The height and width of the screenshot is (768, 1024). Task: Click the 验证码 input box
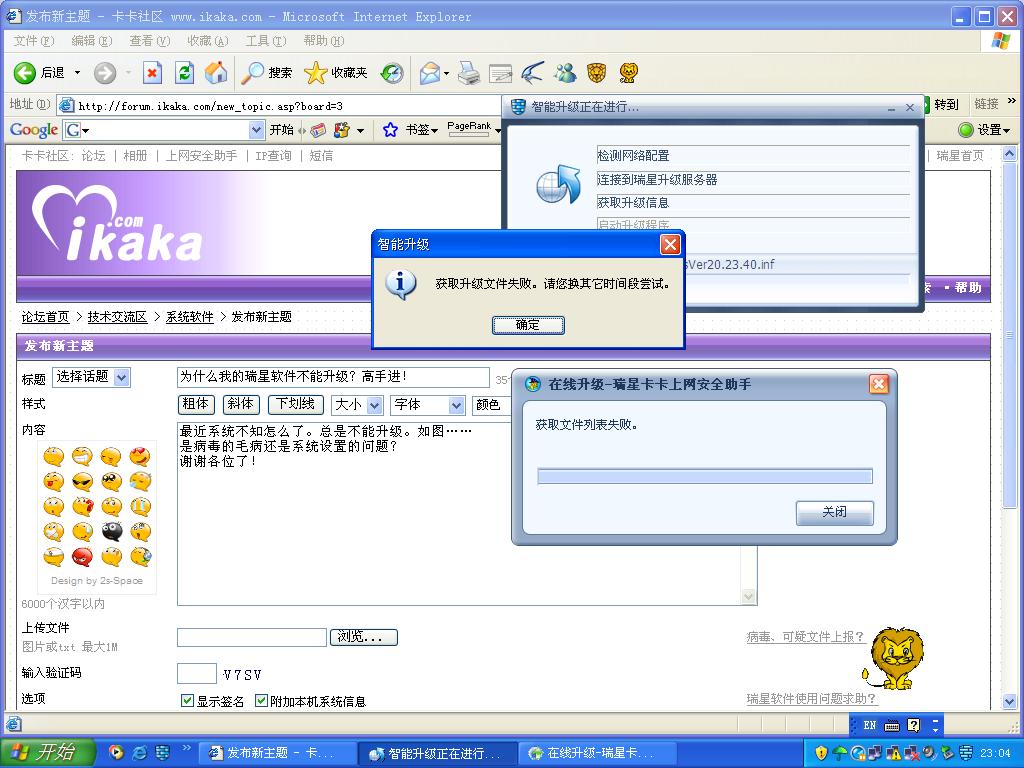tap(197, 673)
